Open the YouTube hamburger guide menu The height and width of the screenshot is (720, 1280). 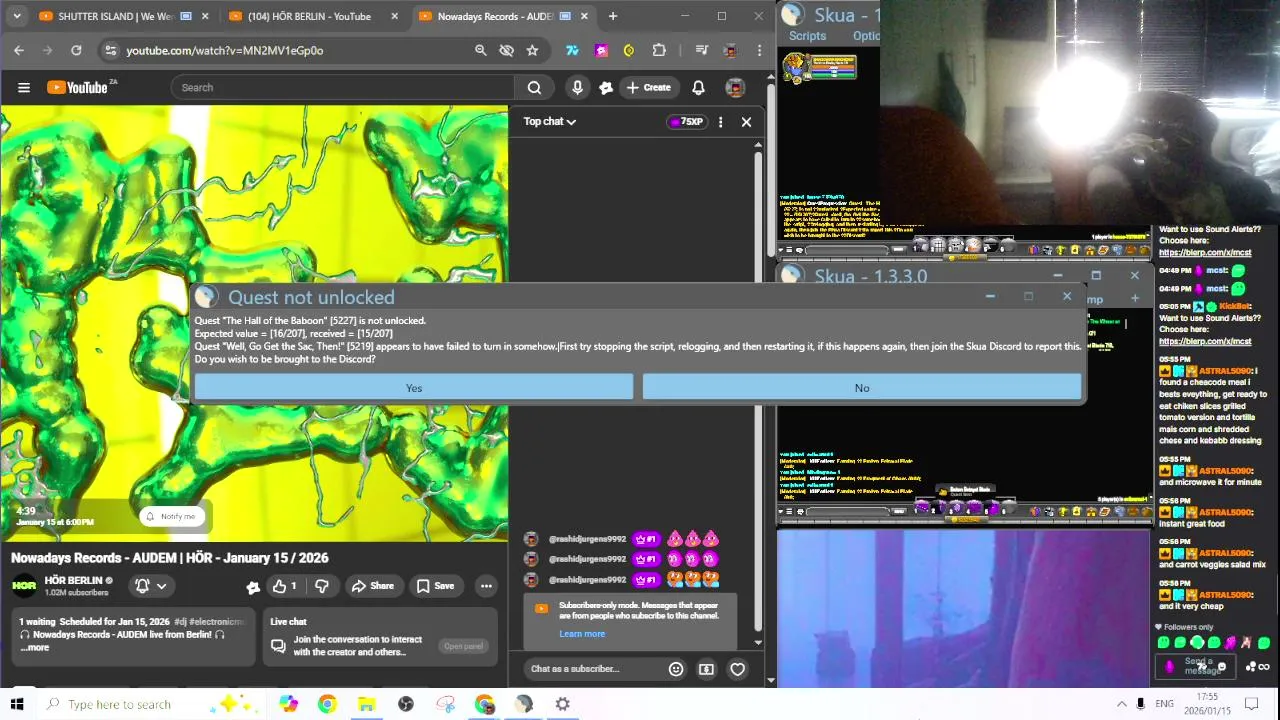tap(24, 87)
